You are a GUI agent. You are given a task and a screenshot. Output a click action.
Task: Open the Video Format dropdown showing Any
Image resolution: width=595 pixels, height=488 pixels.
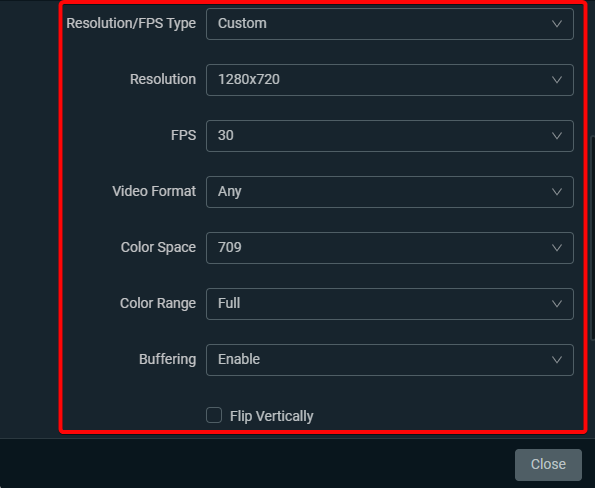(390, 192)
